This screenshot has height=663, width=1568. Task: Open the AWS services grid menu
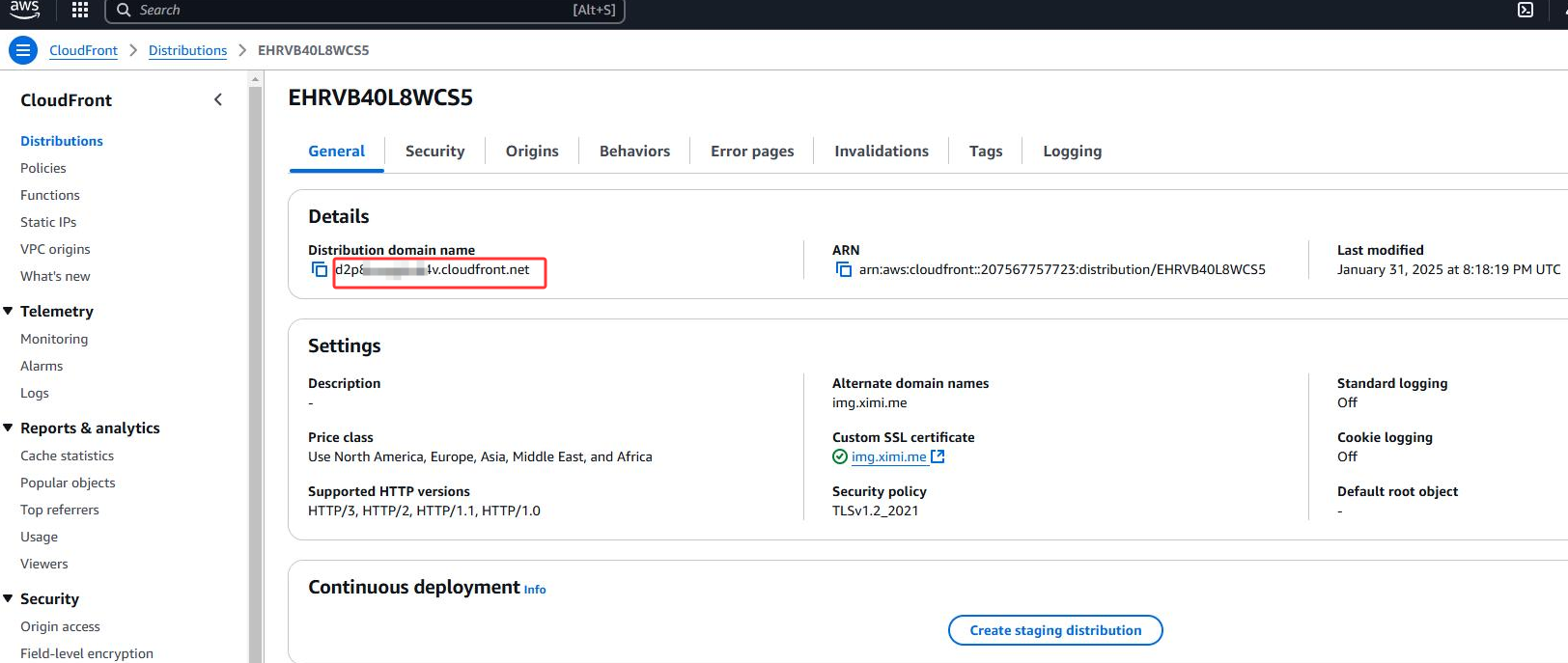80,10
